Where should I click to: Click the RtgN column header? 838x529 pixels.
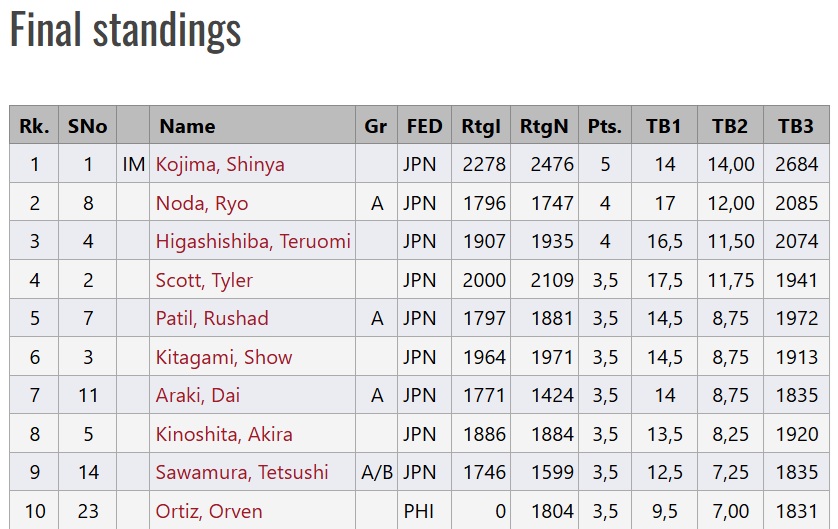[544, 126]
